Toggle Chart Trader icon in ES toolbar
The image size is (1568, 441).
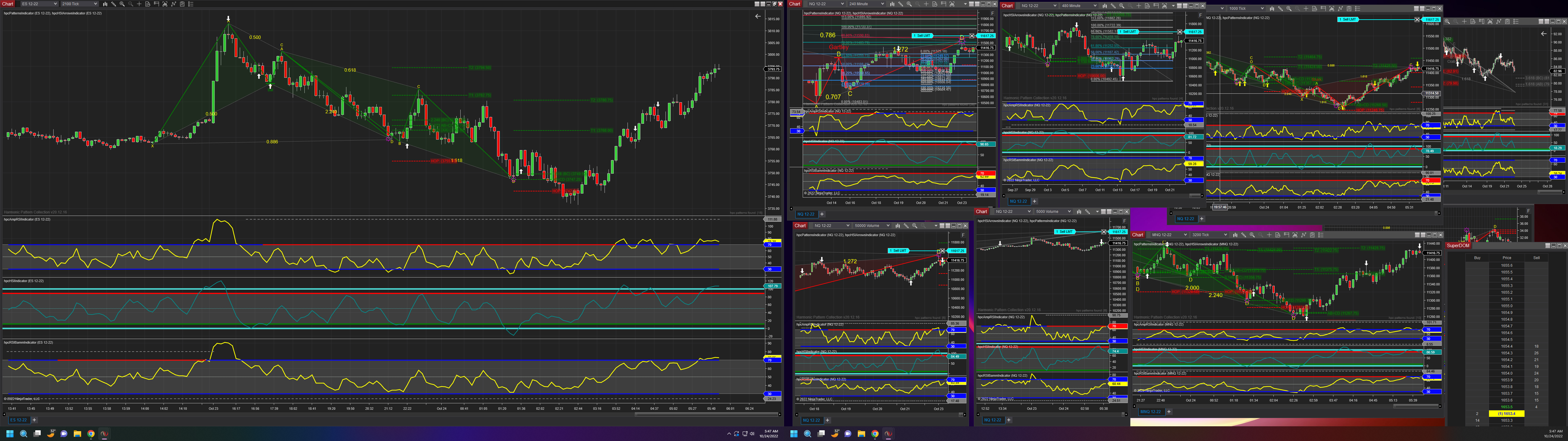point(156,4)
